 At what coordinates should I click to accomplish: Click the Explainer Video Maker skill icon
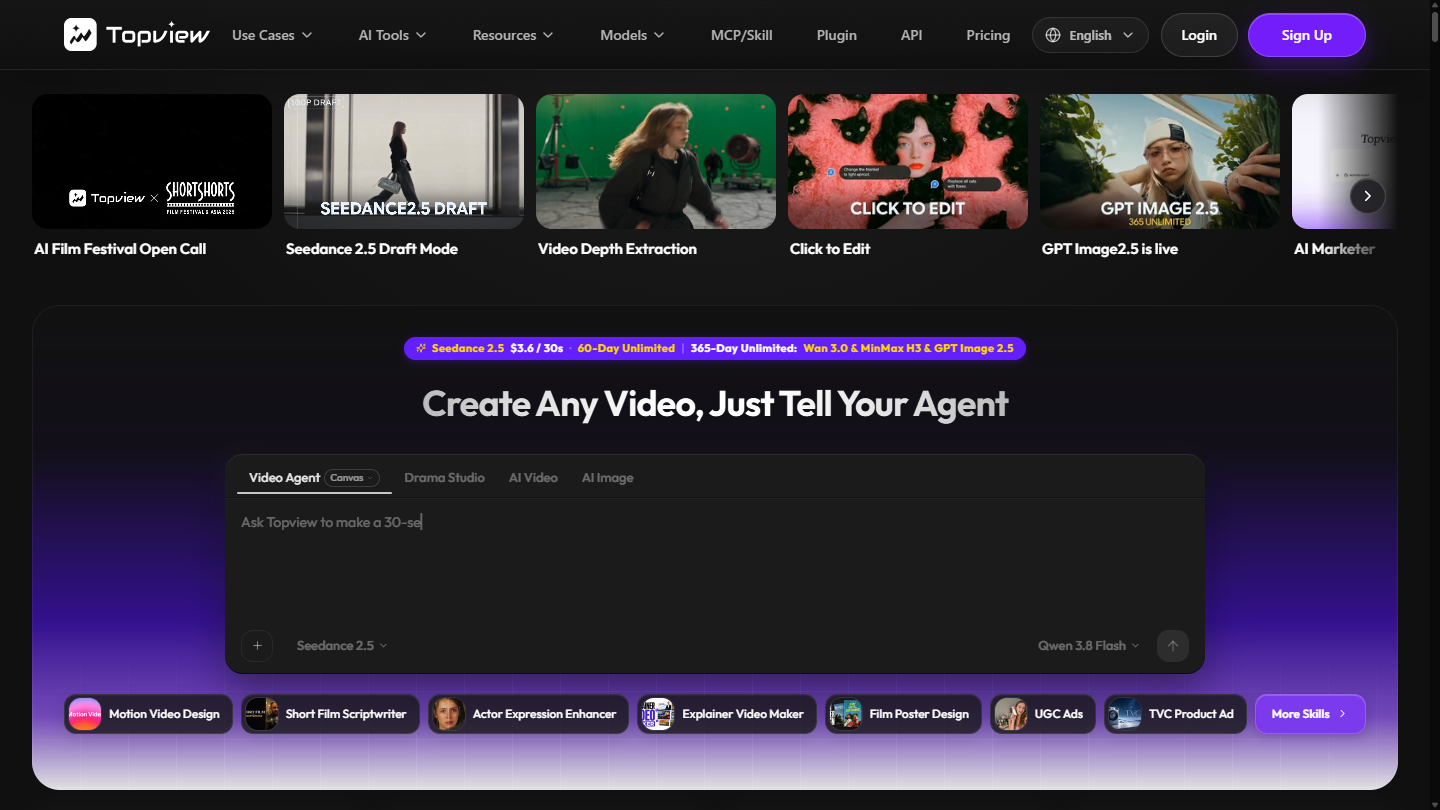coord(658,714)
